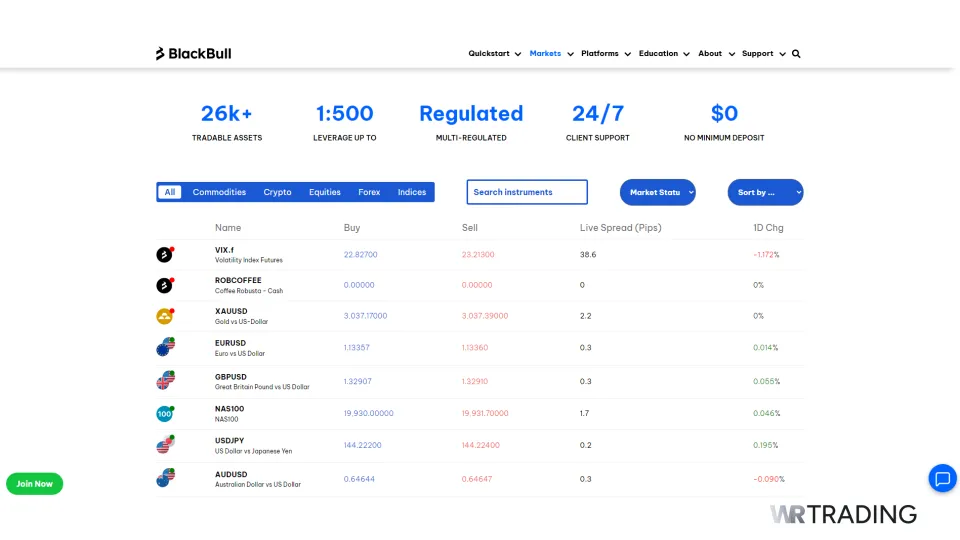The image size is (960, 540).
Task: Click the BlackBull logo
Action: pyautogui.click(x=193, y=54)
